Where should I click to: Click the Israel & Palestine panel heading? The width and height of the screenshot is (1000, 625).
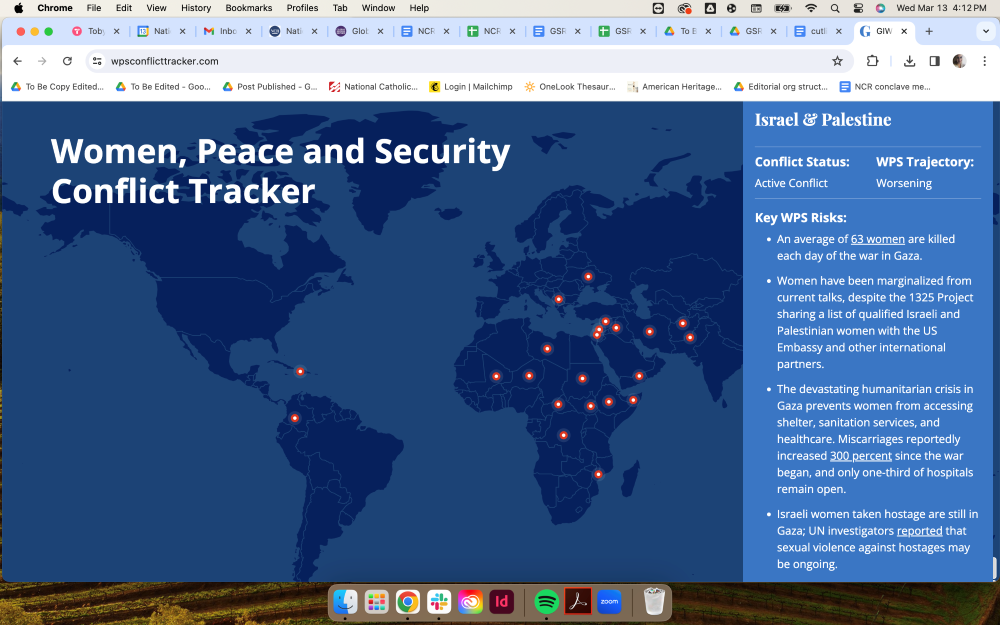coord(823,120)
